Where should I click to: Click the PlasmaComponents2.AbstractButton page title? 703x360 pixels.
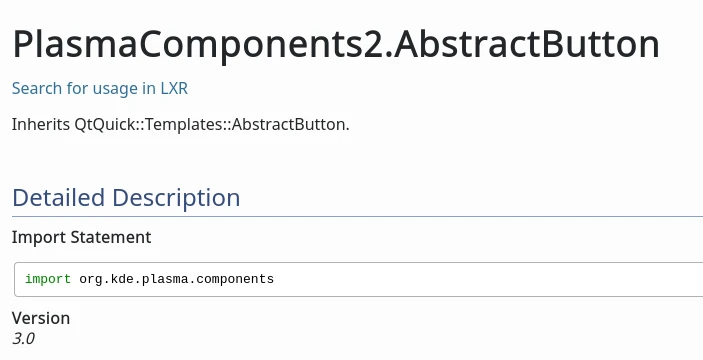click(x=336, y=44)
